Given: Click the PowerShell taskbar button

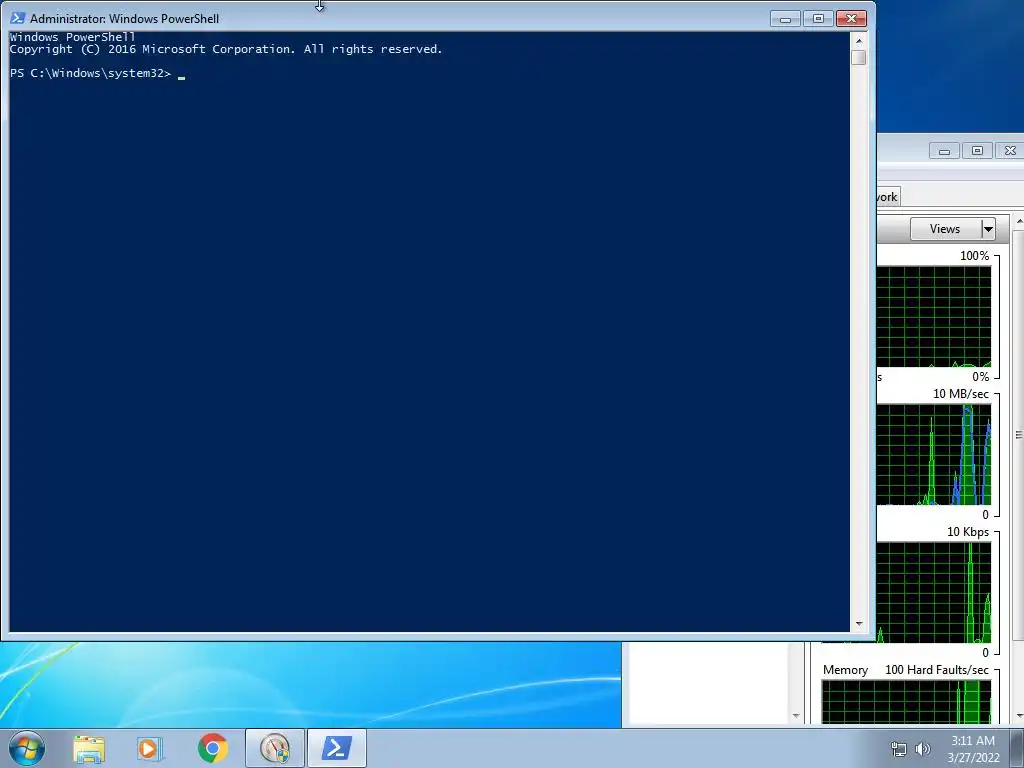Looking at the screenshot, I should (x=336, y=748).
